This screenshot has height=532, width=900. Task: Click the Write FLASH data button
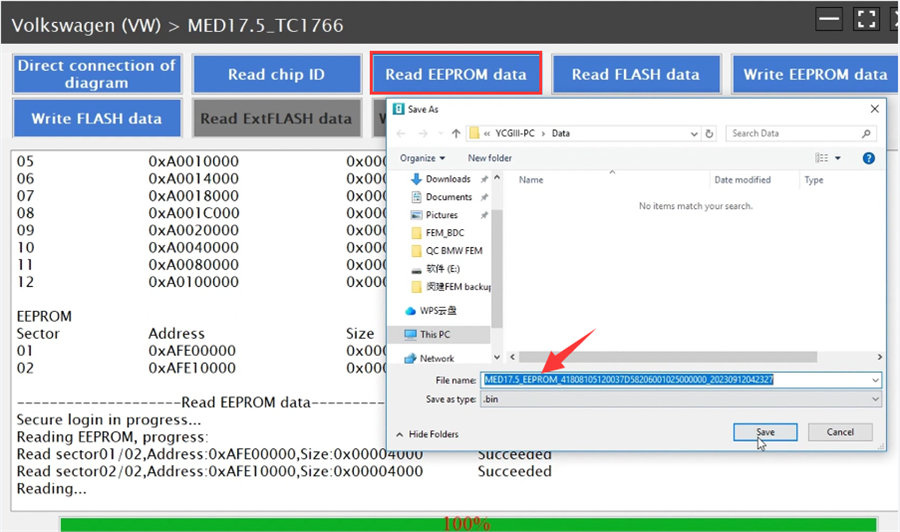(96, 118)
